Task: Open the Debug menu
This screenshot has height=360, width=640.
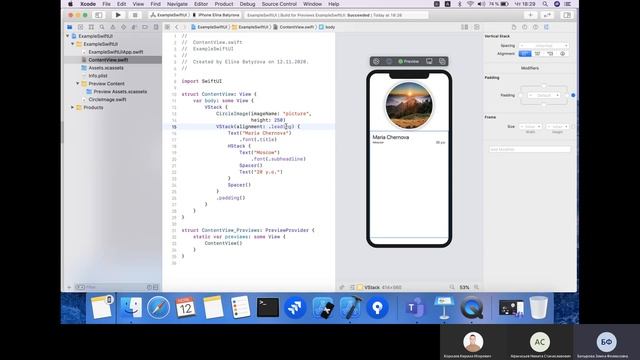Action: tap(247, 4)
